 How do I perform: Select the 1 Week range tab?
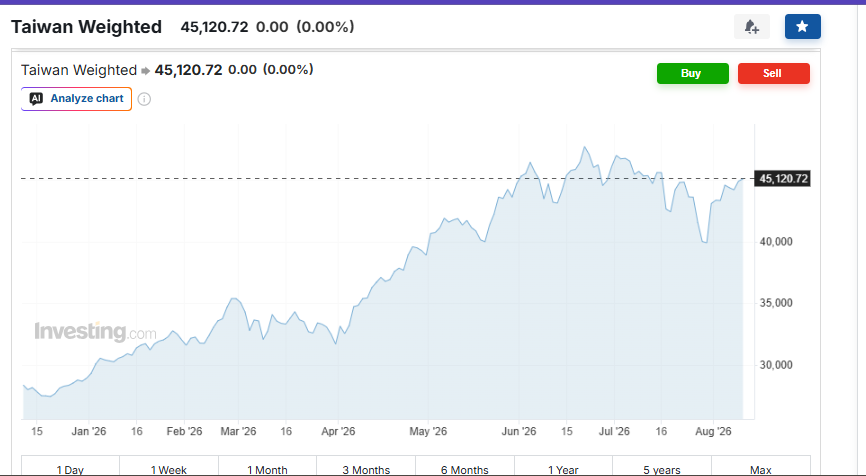tap(169, 466)
